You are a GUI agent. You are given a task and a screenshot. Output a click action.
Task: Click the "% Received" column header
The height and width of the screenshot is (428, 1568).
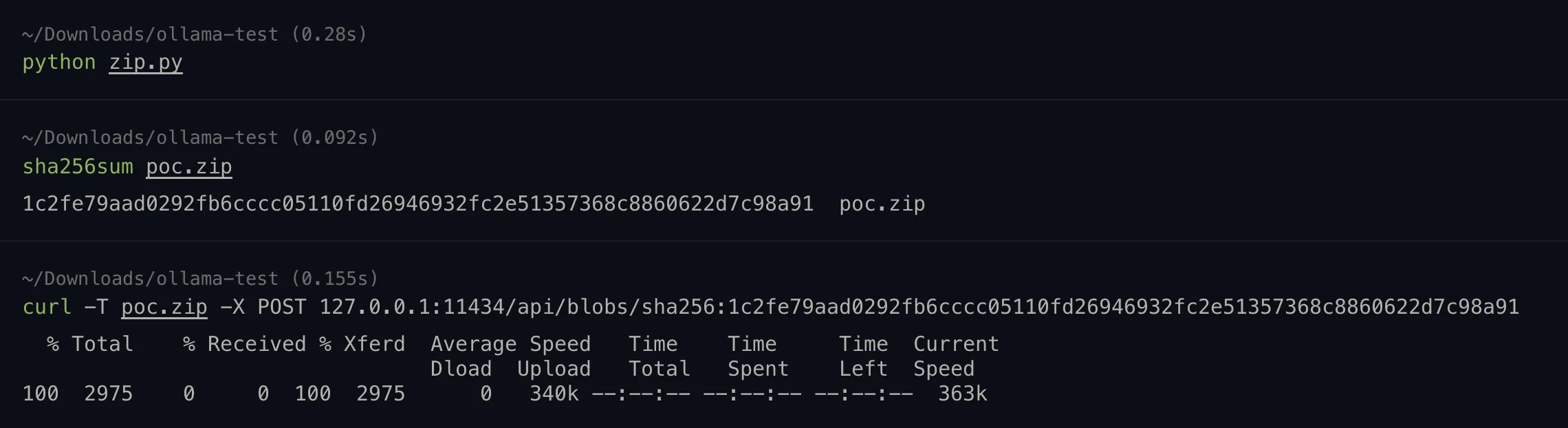[244, 344]
